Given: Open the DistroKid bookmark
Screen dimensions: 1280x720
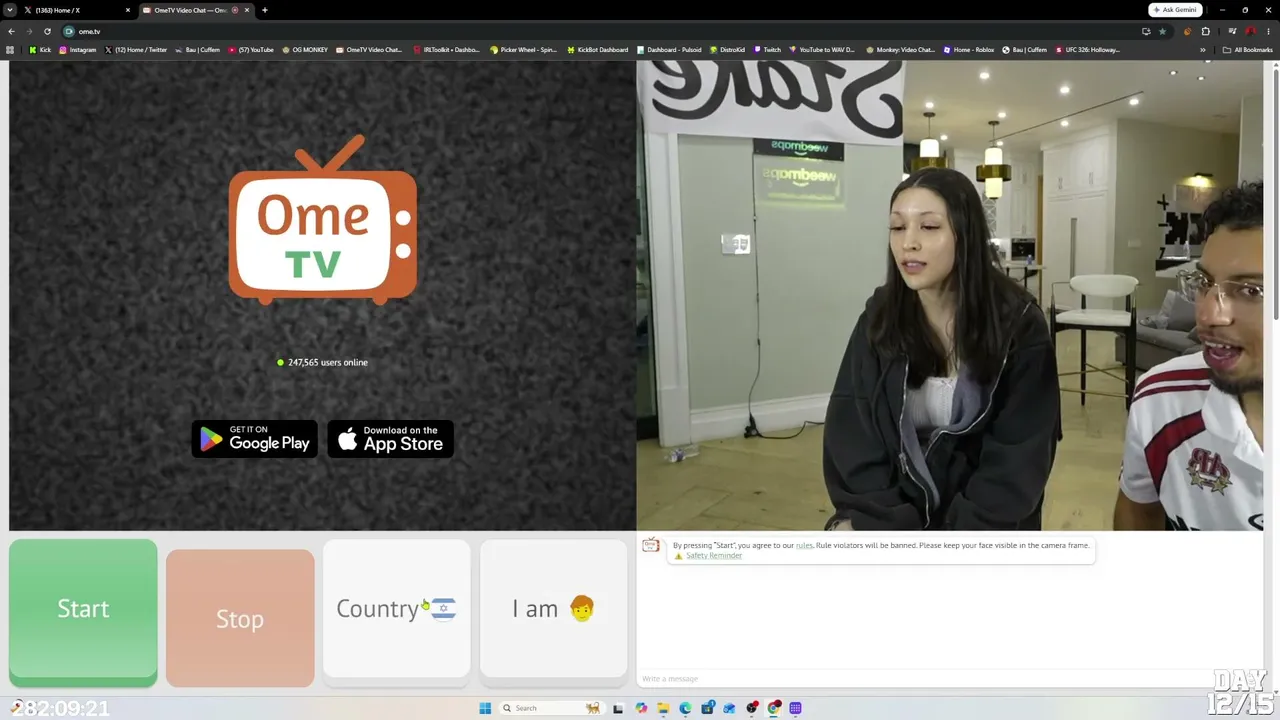Looking at the screenshot, I should click(727, 49).
